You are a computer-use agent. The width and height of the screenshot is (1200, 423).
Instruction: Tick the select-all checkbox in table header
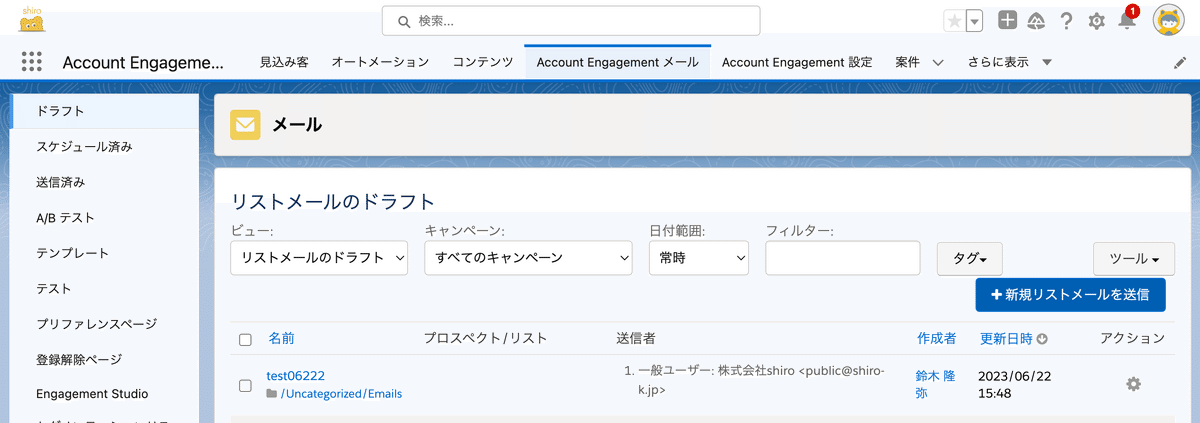click(245, 340)
